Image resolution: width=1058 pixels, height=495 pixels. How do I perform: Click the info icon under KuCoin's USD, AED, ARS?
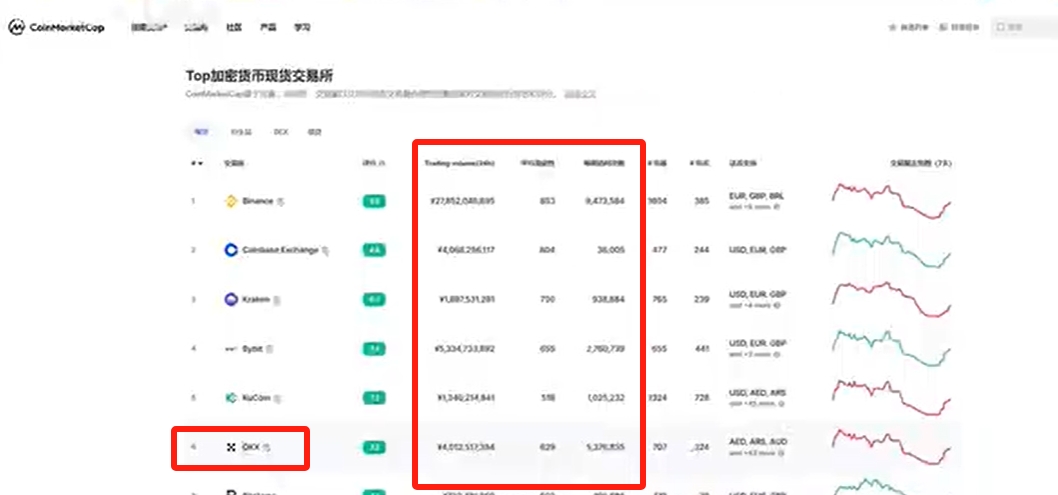(780, 404)
